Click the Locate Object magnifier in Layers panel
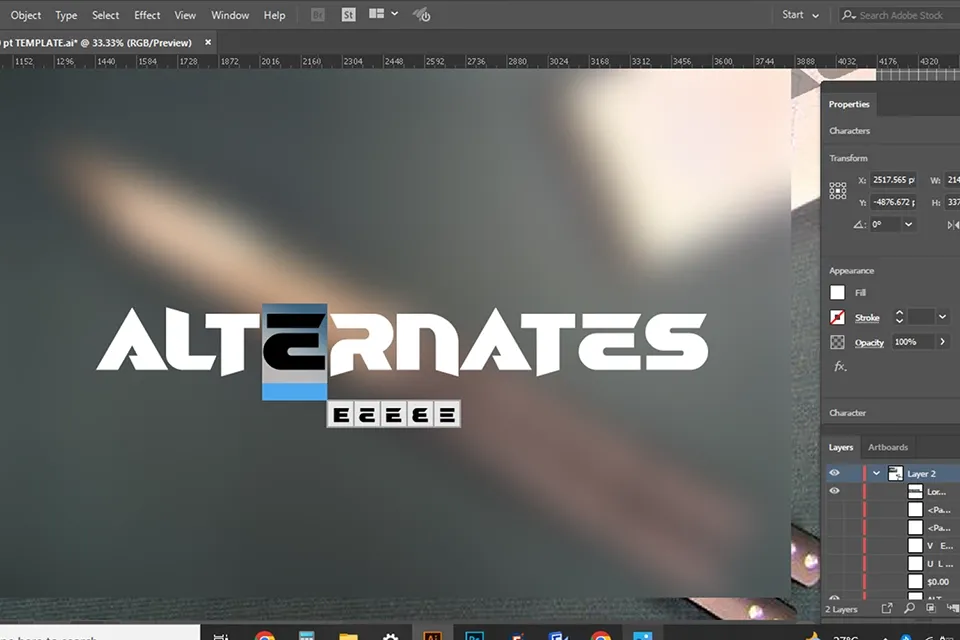Screen dimensions: 960x640 tap(909, 607)
